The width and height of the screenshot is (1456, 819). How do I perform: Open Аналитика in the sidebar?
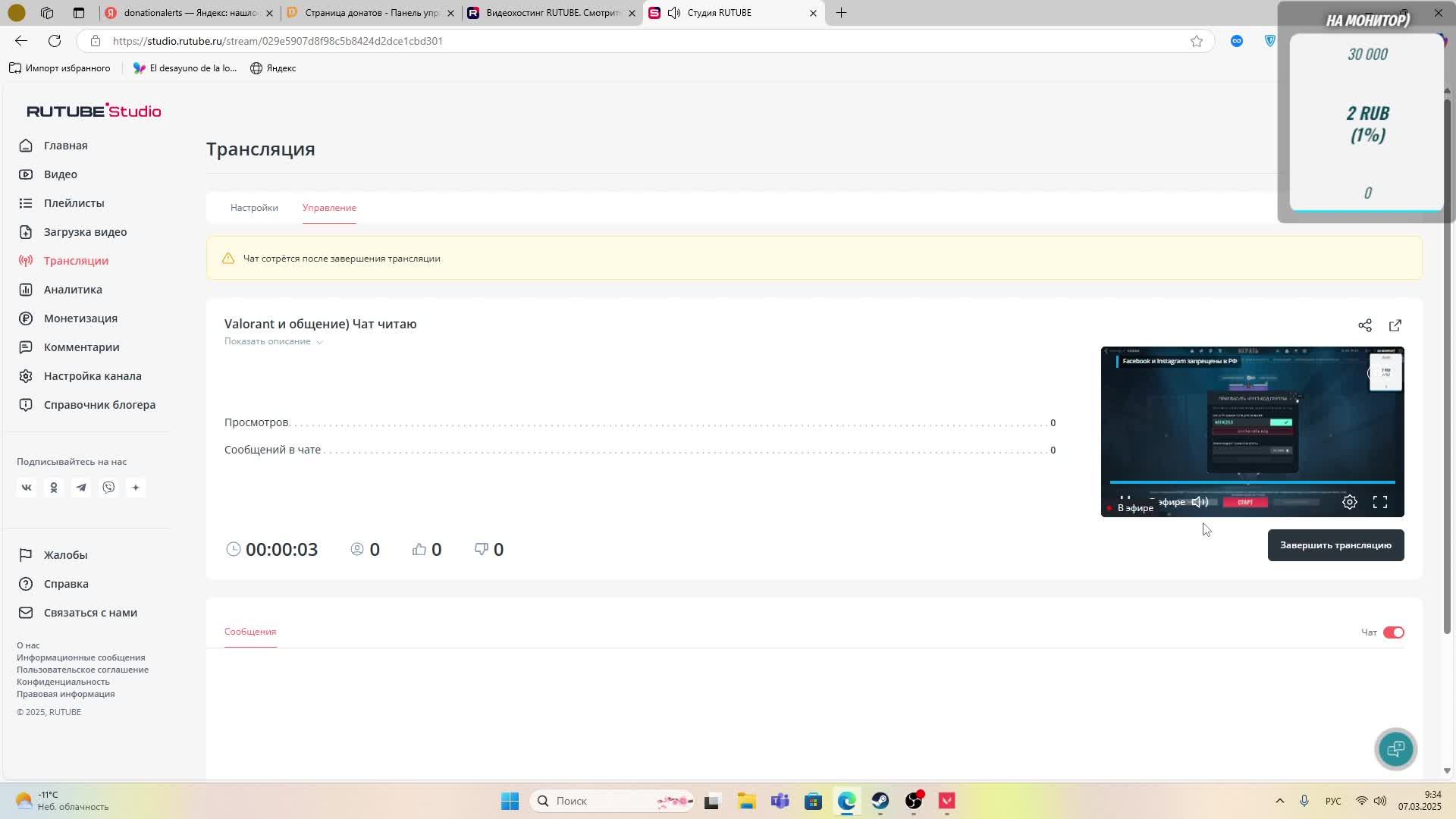point(73,290)
